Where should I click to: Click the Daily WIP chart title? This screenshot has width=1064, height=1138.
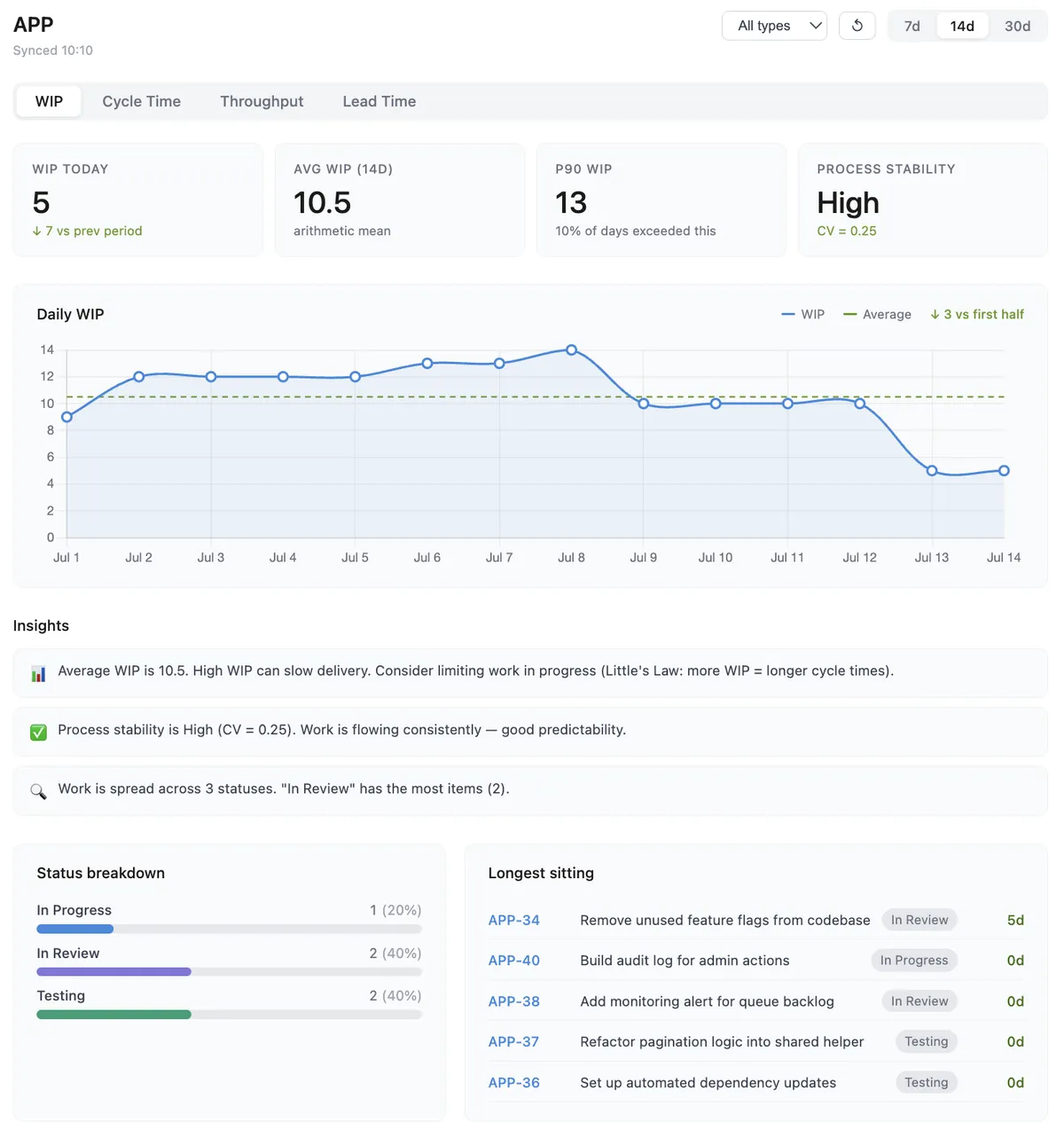point(70,314)
